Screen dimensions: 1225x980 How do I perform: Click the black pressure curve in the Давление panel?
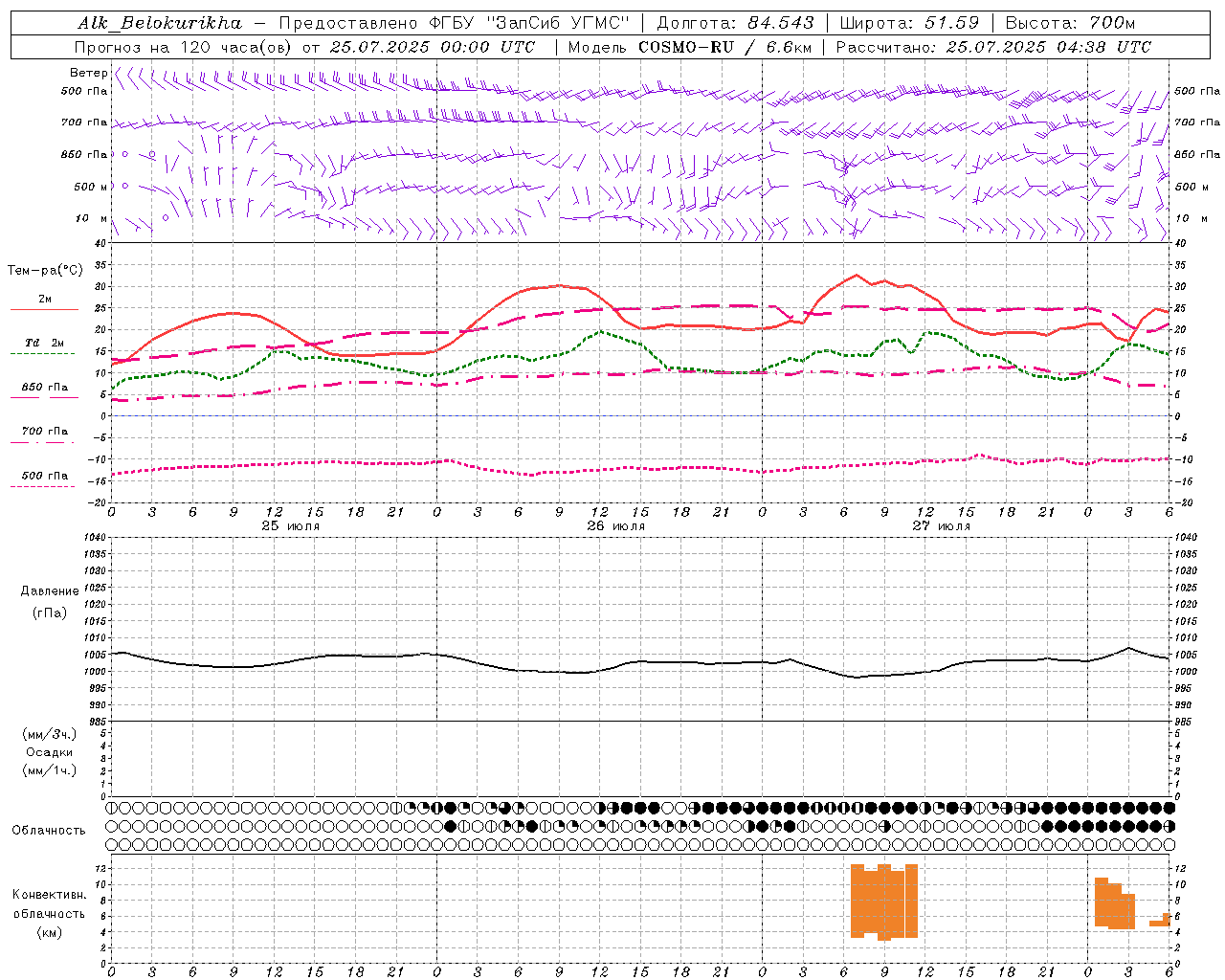pyautogui.click(x=639, y=662)
